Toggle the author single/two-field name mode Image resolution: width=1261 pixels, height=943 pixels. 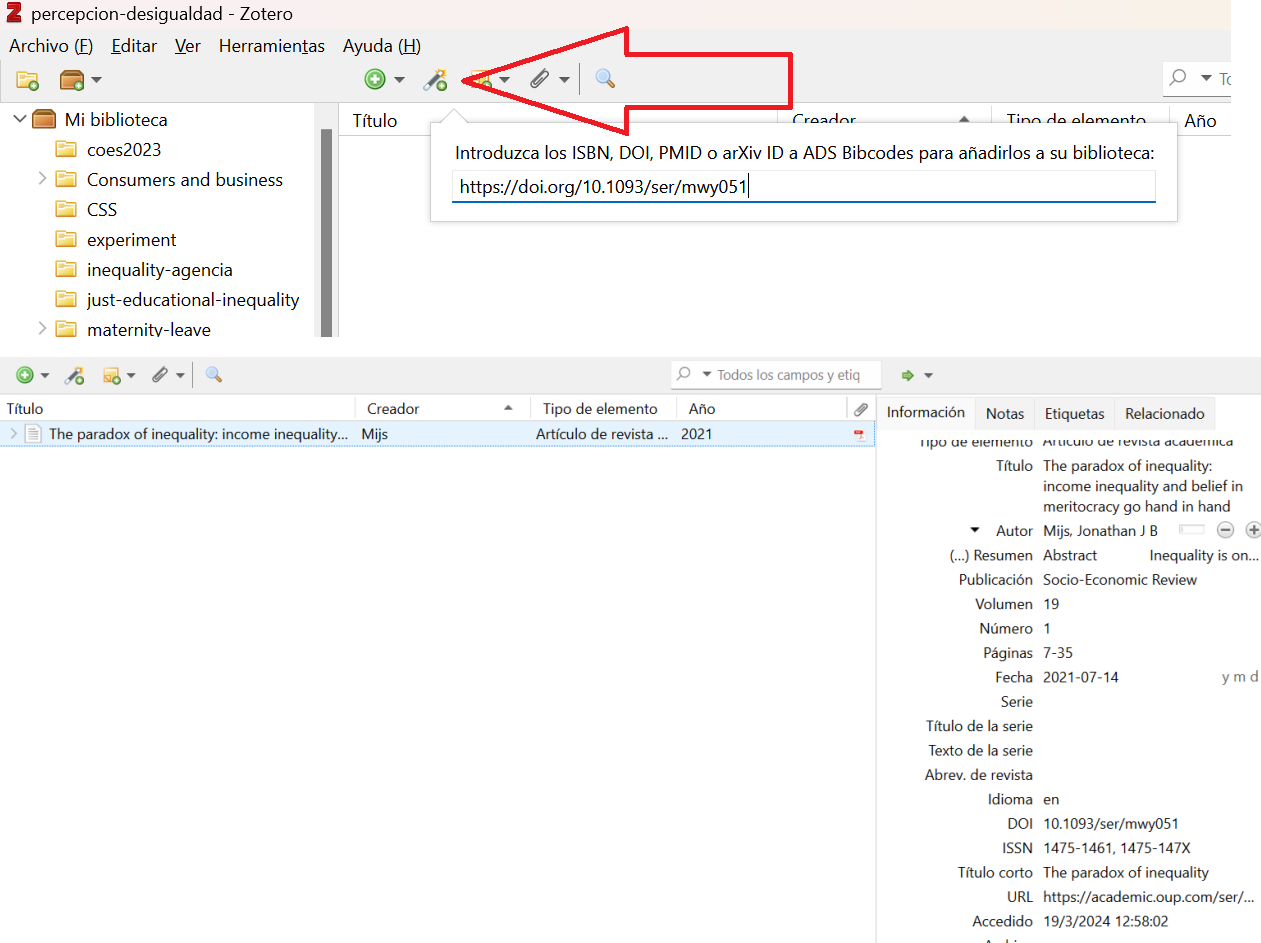pyautogui.click(x=1192, y=530)
